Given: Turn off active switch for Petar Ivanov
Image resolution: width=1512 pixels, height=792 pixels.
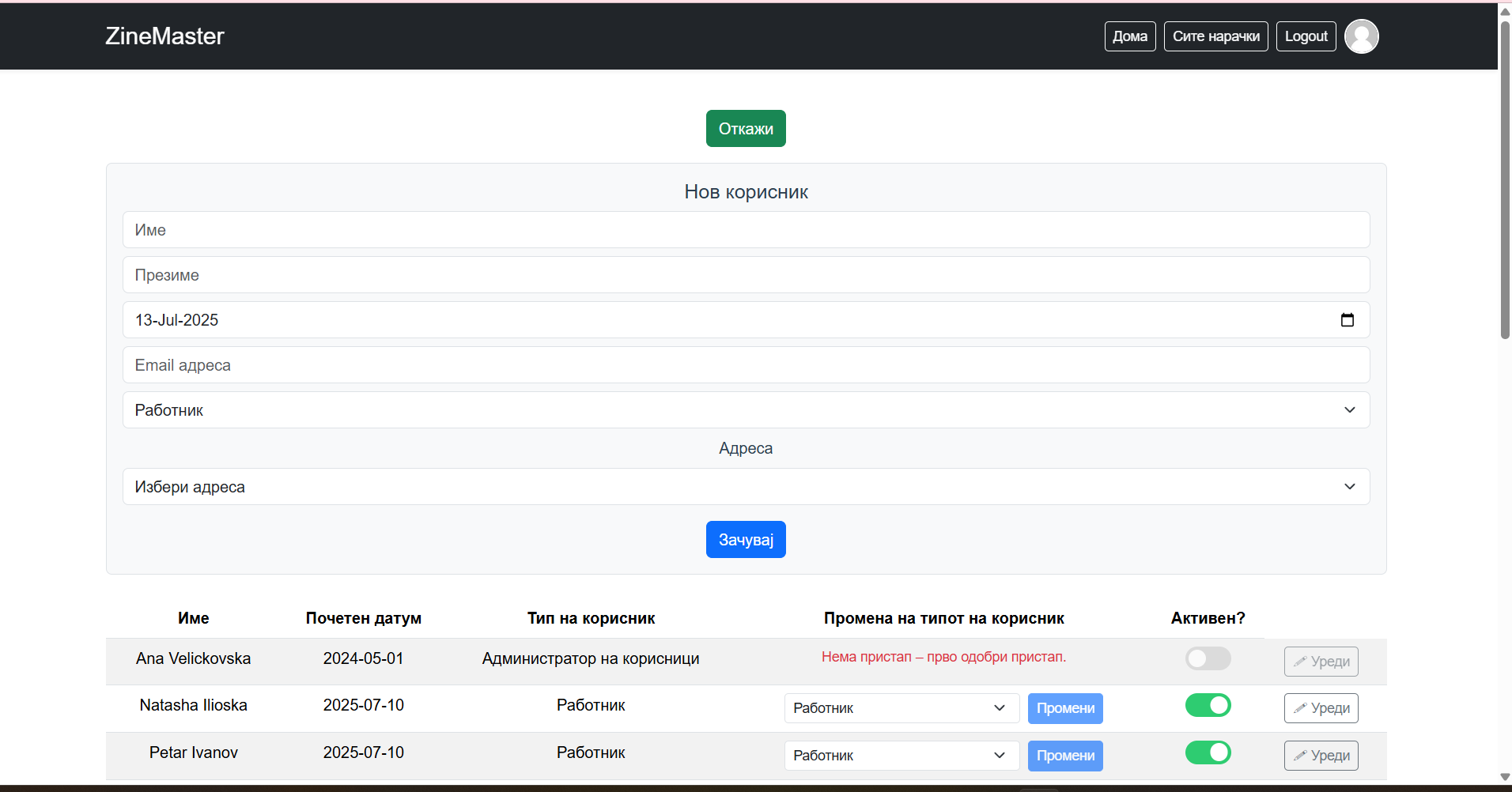Looking at the screenshot, I should click(1208, 752).
